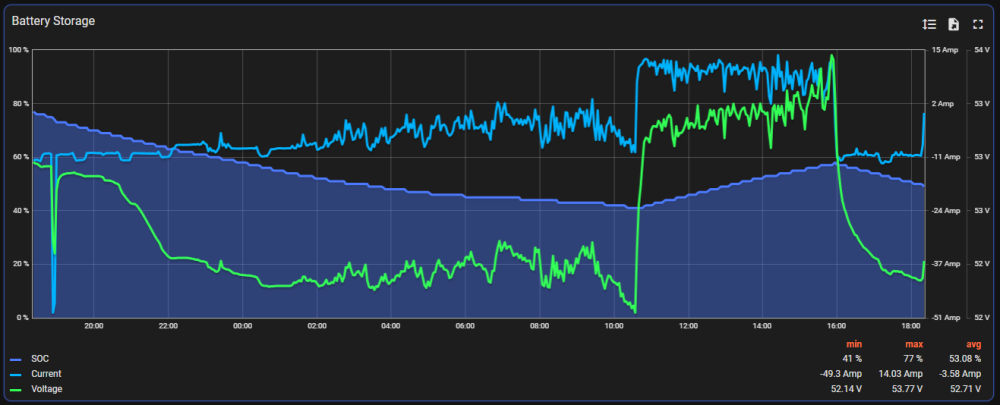Click the -11 Amp axis label
The width and height of the screenshot is (1000, 405).
click(946, 157)
